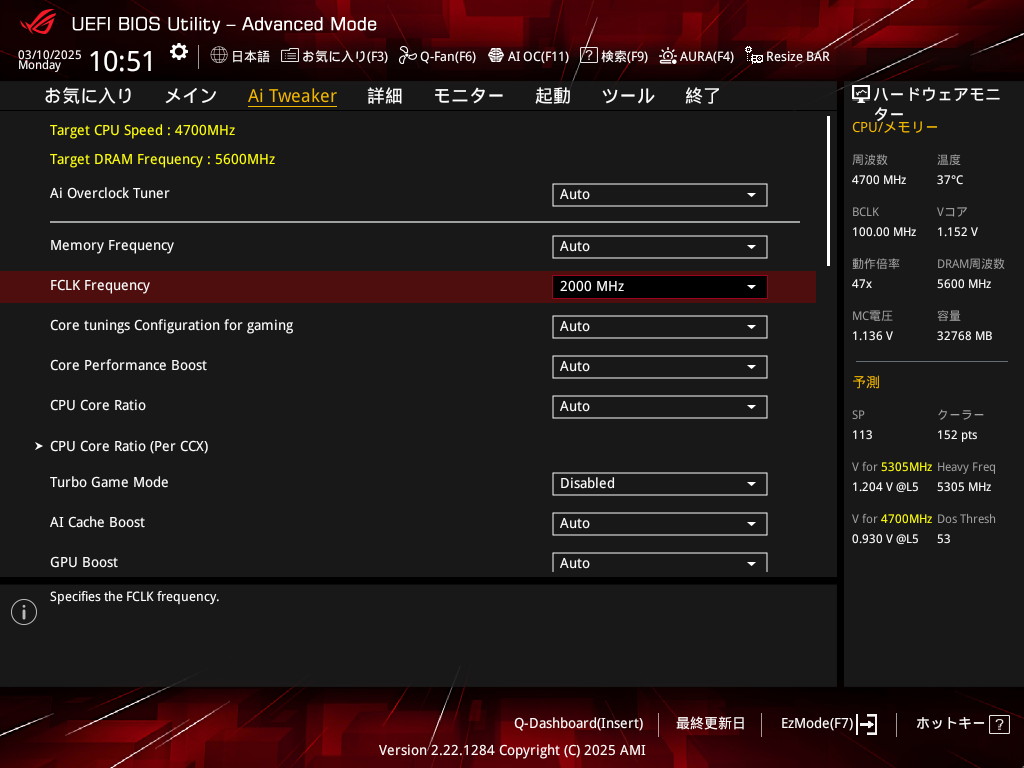Click the CPU/メモリー section heading
The width and height of the screenshot is (1024, 768).
coord(895,127)
